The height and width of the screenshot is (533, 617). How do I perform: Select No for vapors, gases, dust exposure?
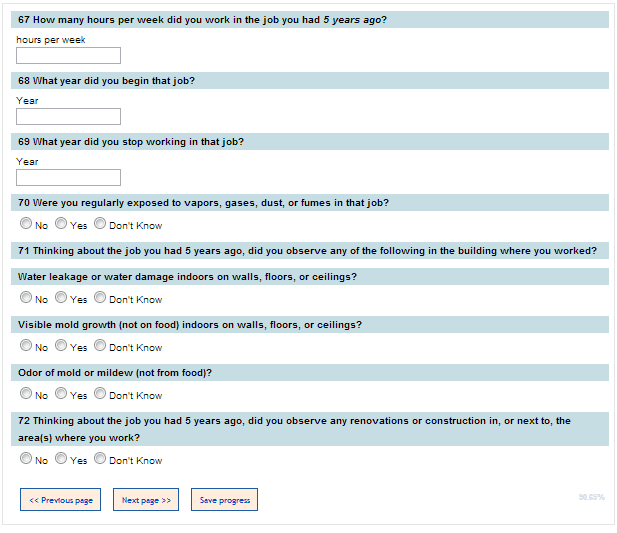point(26,225)
